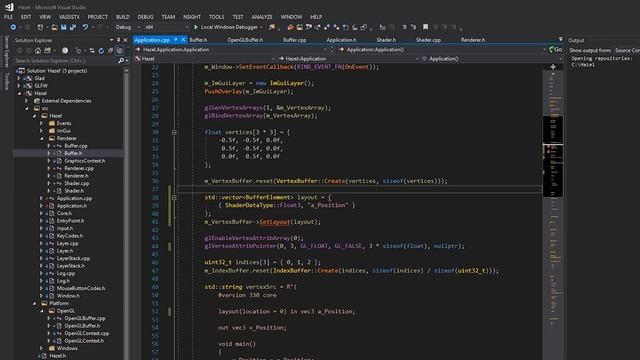Expand the GLFW project node

tap(18, 86)
